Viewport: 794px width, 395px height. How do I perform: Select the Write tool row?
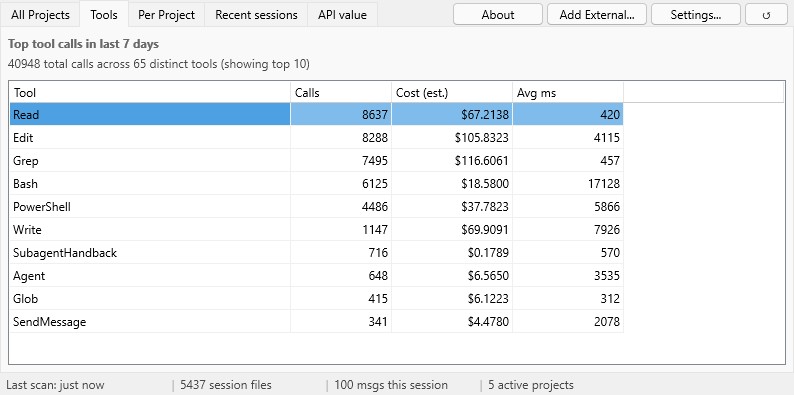(316, 229)
